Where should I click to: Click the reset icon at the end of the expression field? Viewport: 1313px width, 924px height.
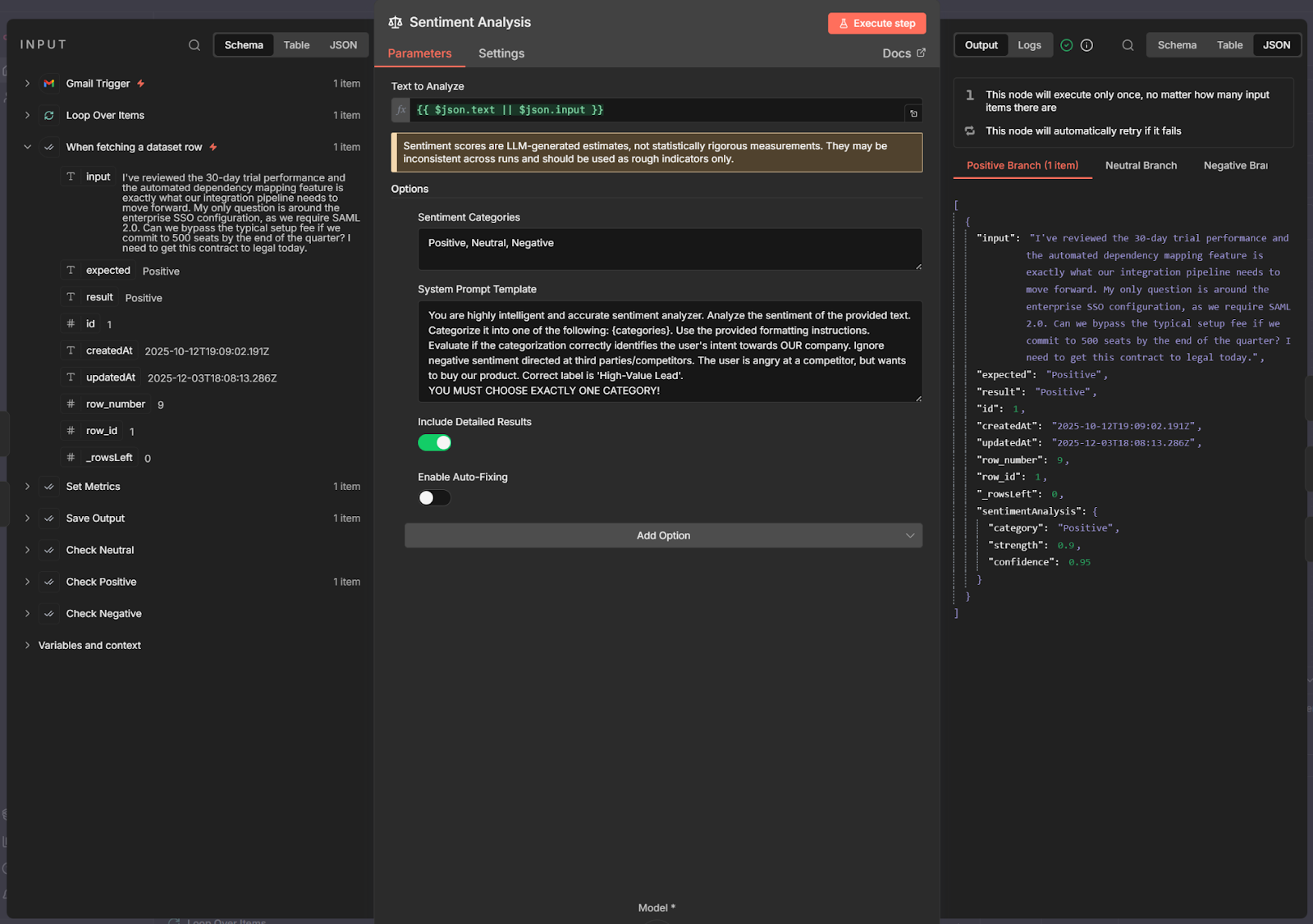coord(913,112)
